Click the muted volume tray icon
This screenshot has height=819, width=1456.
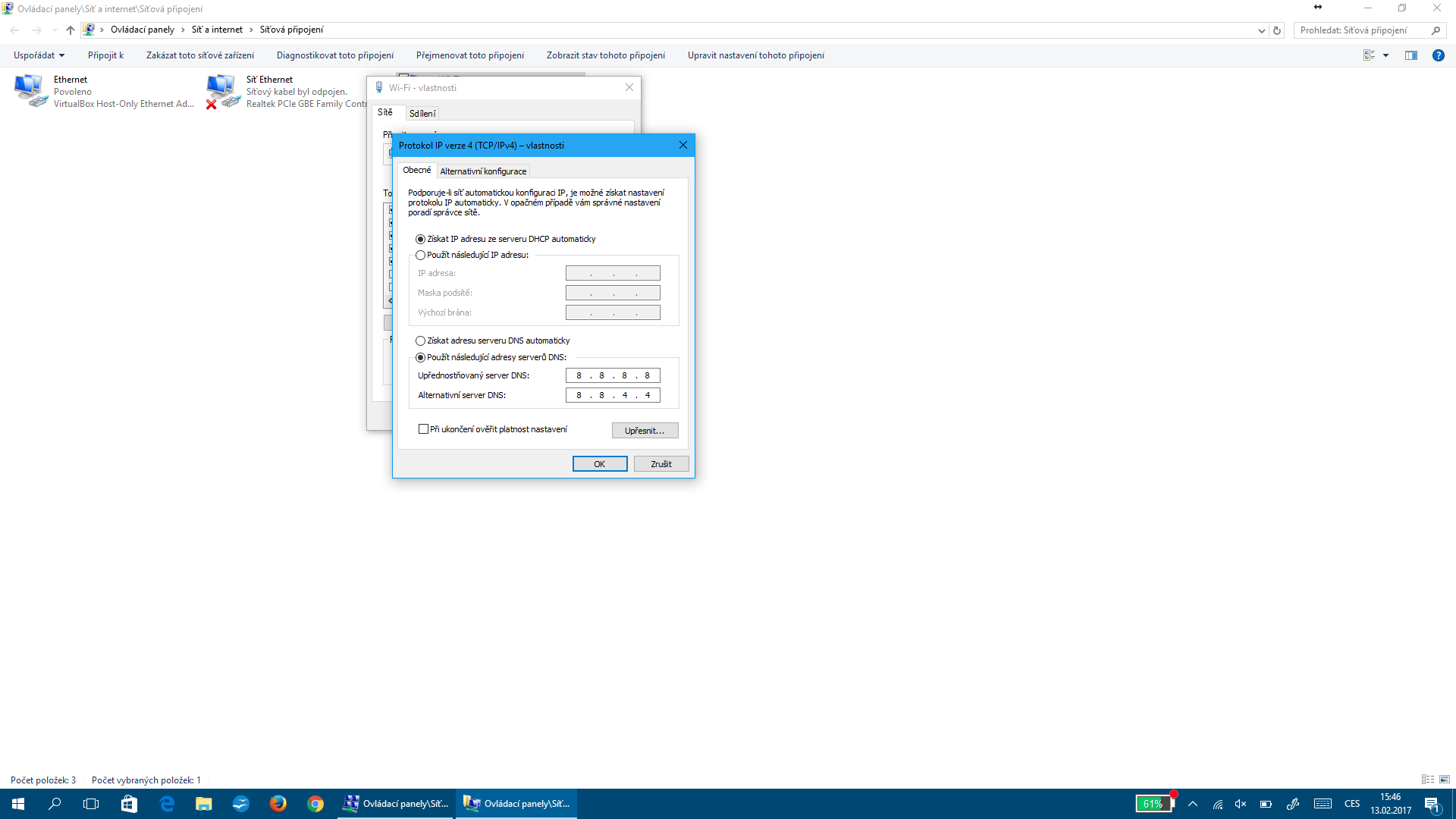coord(1241,804)
